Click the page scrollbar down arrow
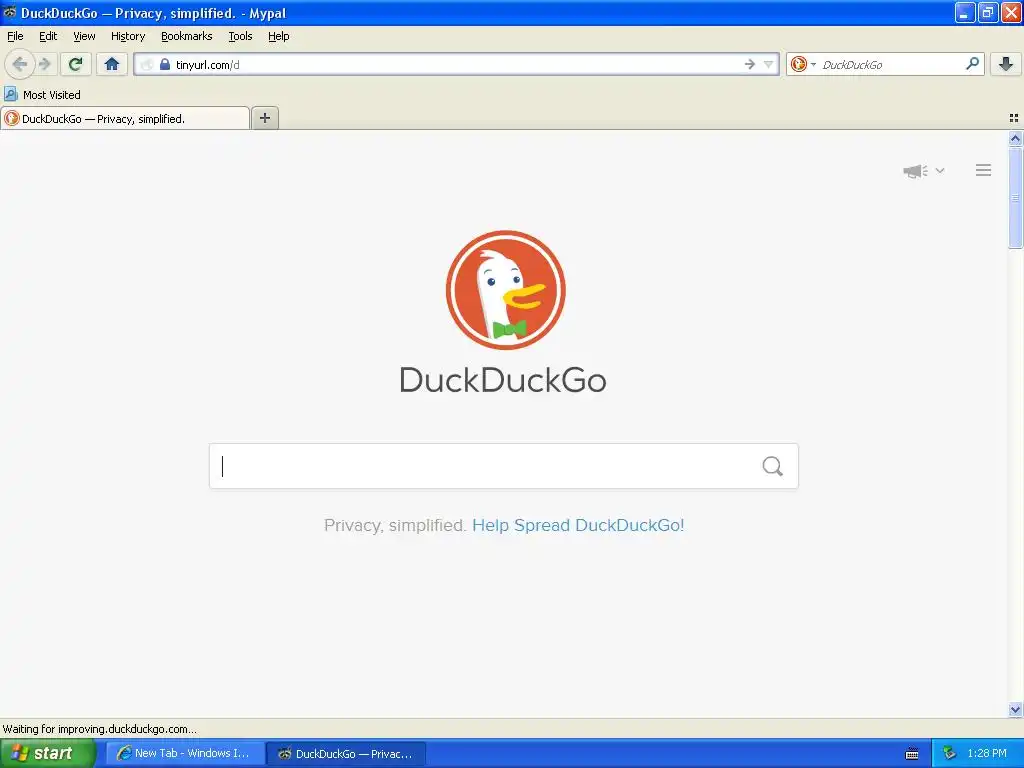Image resolution: width=1024 pixels, height=768 pixels. click(x=1016, y=709)
